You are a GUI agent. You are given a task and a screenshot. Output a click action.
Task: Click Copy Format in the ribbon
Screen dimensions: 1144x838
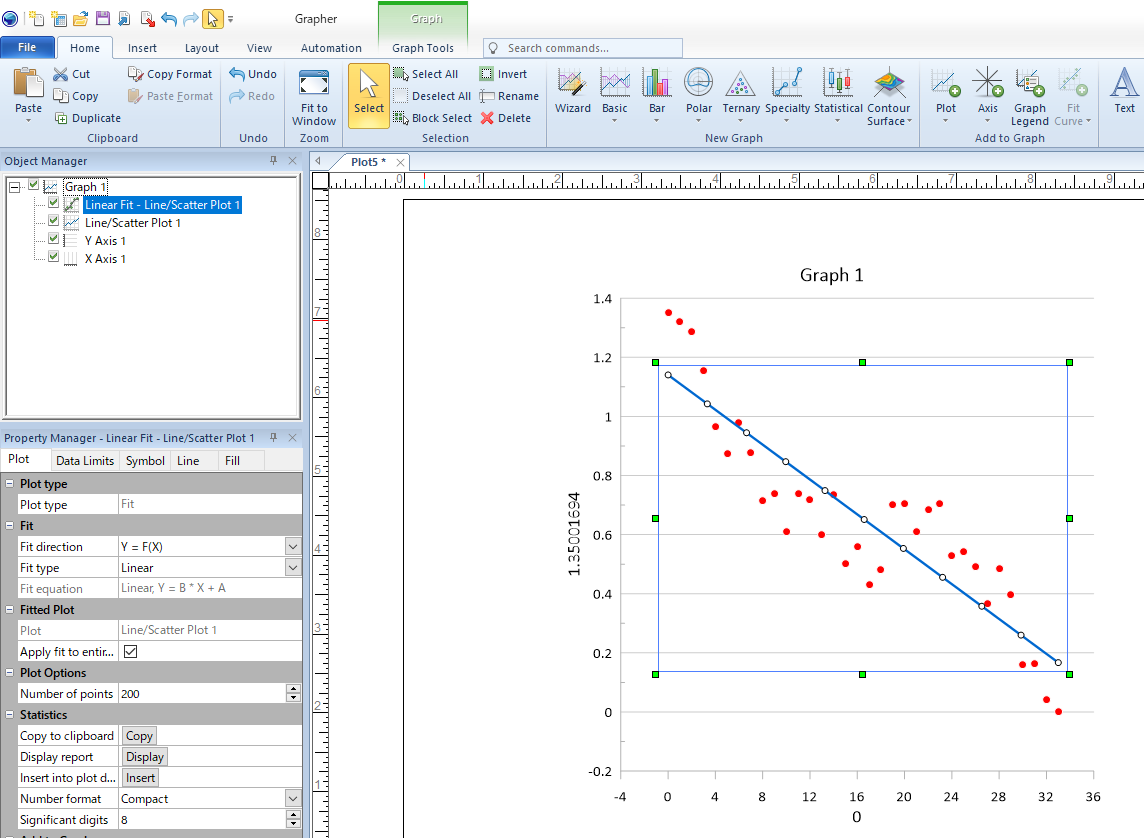pos(169,74)
